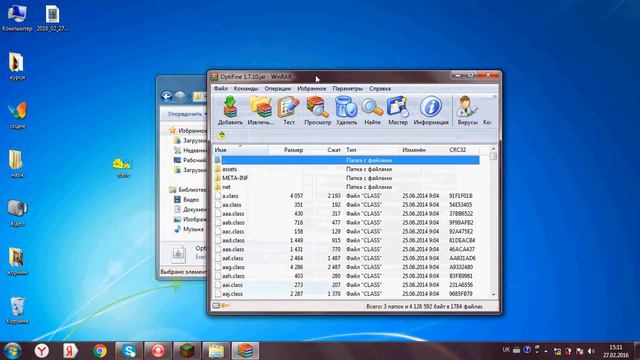The height and width of the screenshot is (360, 640).
Task: Open Google Chrome from taskbar
Action: click(100, 351)
